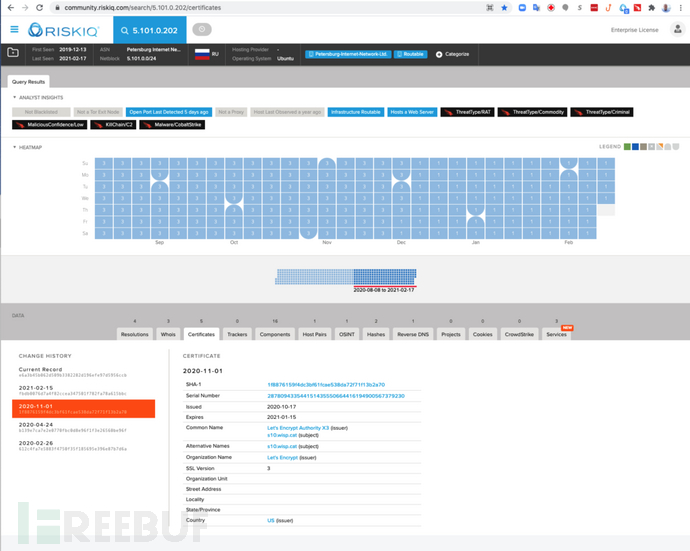
Task: Click dark blue legend swatch
Action: click(x=635, y=147)
